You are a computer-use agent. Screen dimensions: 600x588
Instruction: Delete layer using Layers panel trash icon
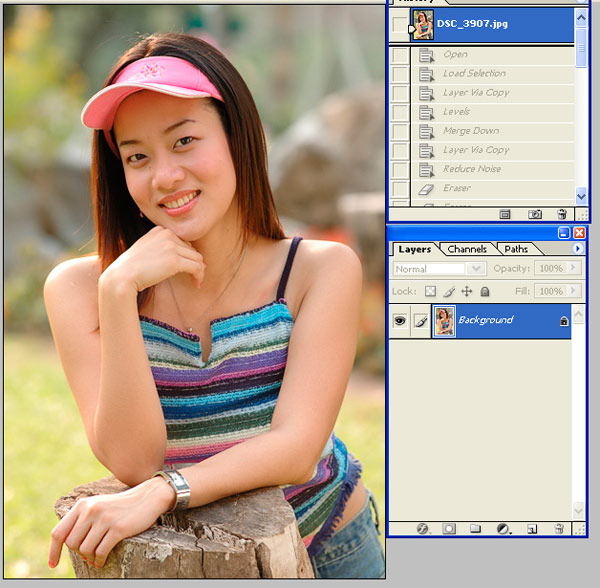[559, 529]
